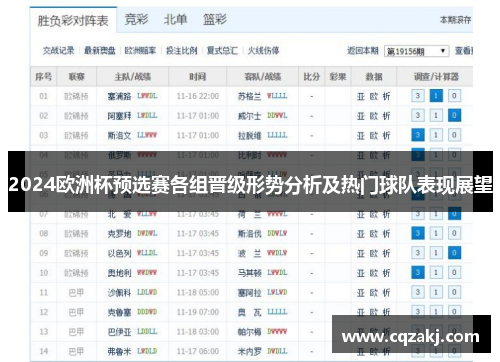Click home team 沙佩科 in row 11
500x362 pixels.
tap(119, 293)
